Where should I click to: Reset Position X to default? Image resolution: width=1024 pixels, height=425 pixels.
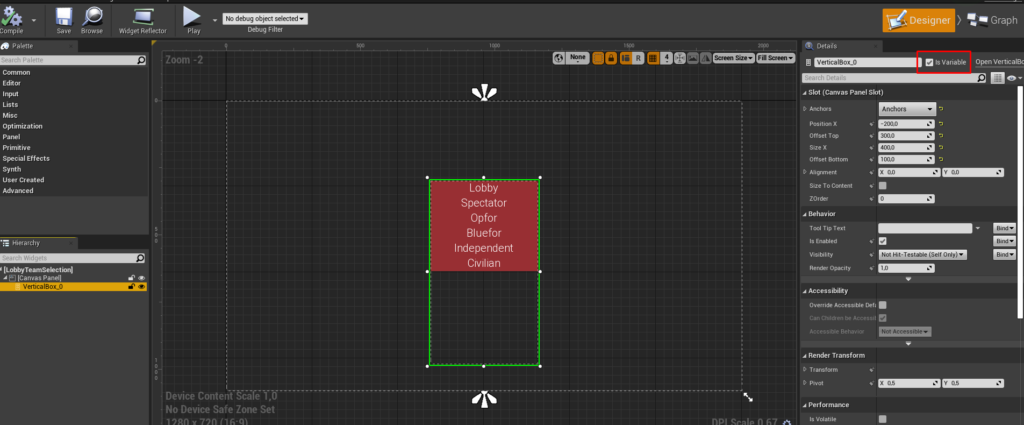click(x=941, y=123)
